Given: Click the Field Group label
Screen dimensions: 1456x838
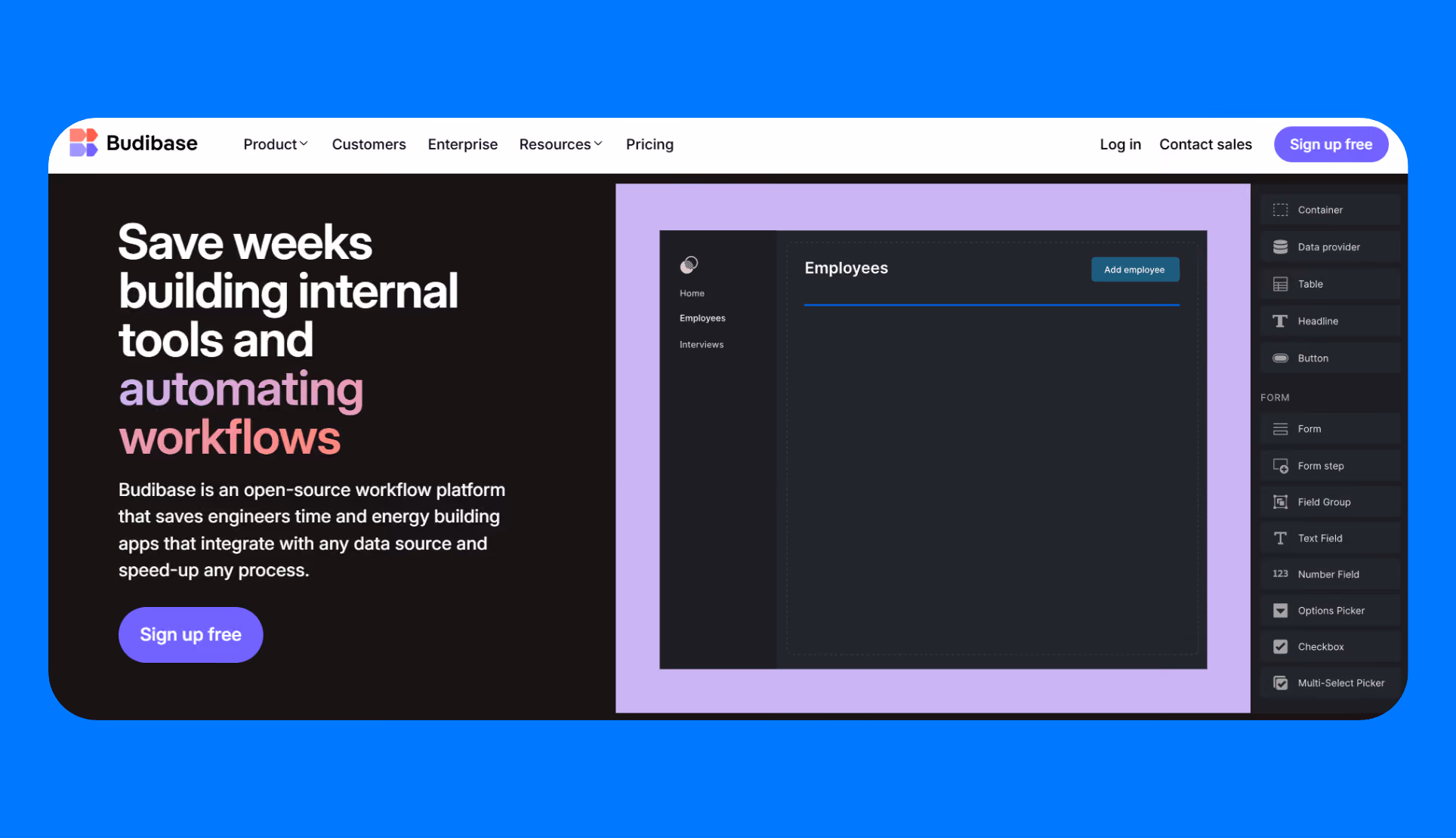Looking at the screenshot, I should coord(1324,502).
